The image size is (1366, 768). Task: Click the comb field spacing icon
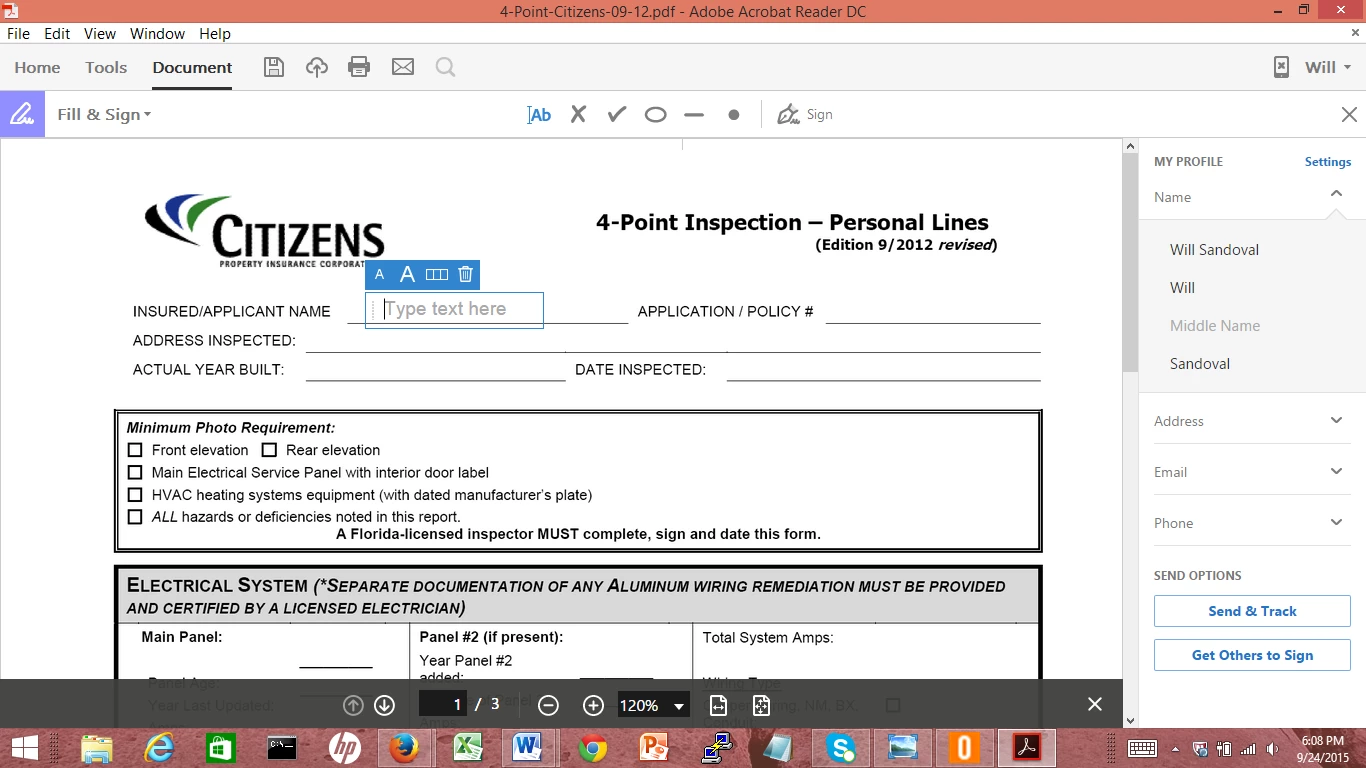point(437,275)
